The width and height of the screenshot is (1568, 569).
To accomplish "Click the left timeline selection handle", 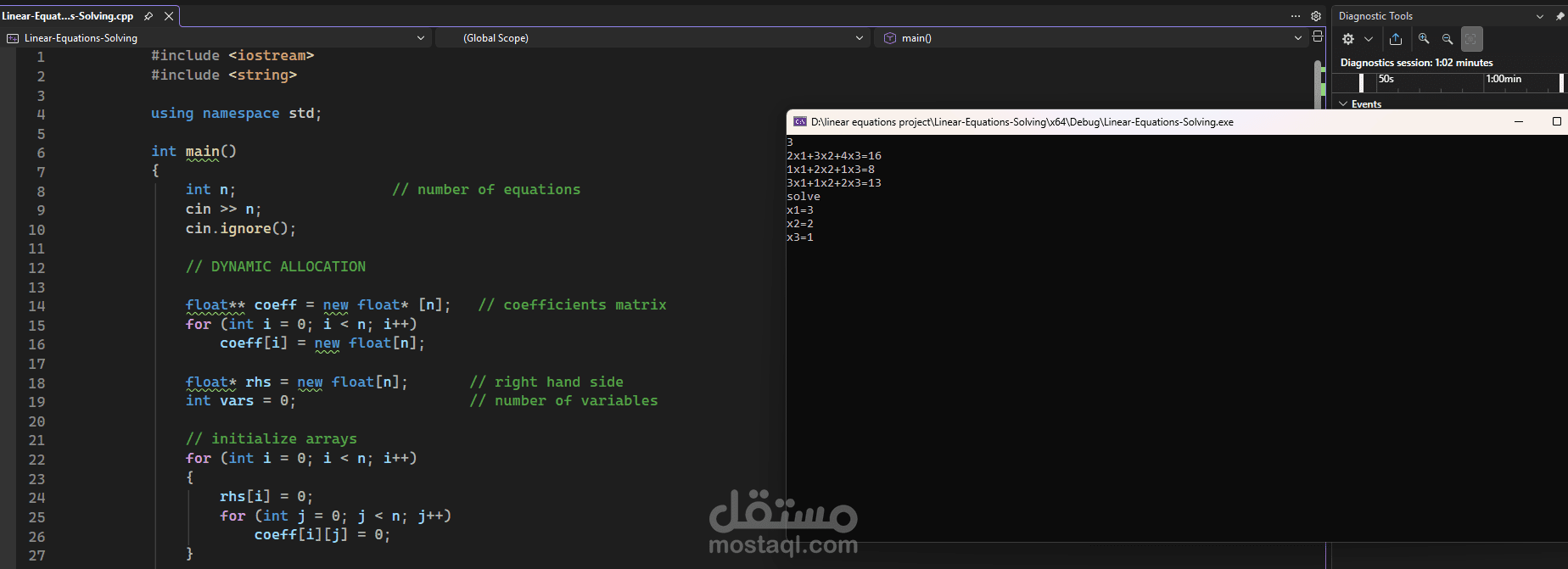I will [x=1362, y=82].
